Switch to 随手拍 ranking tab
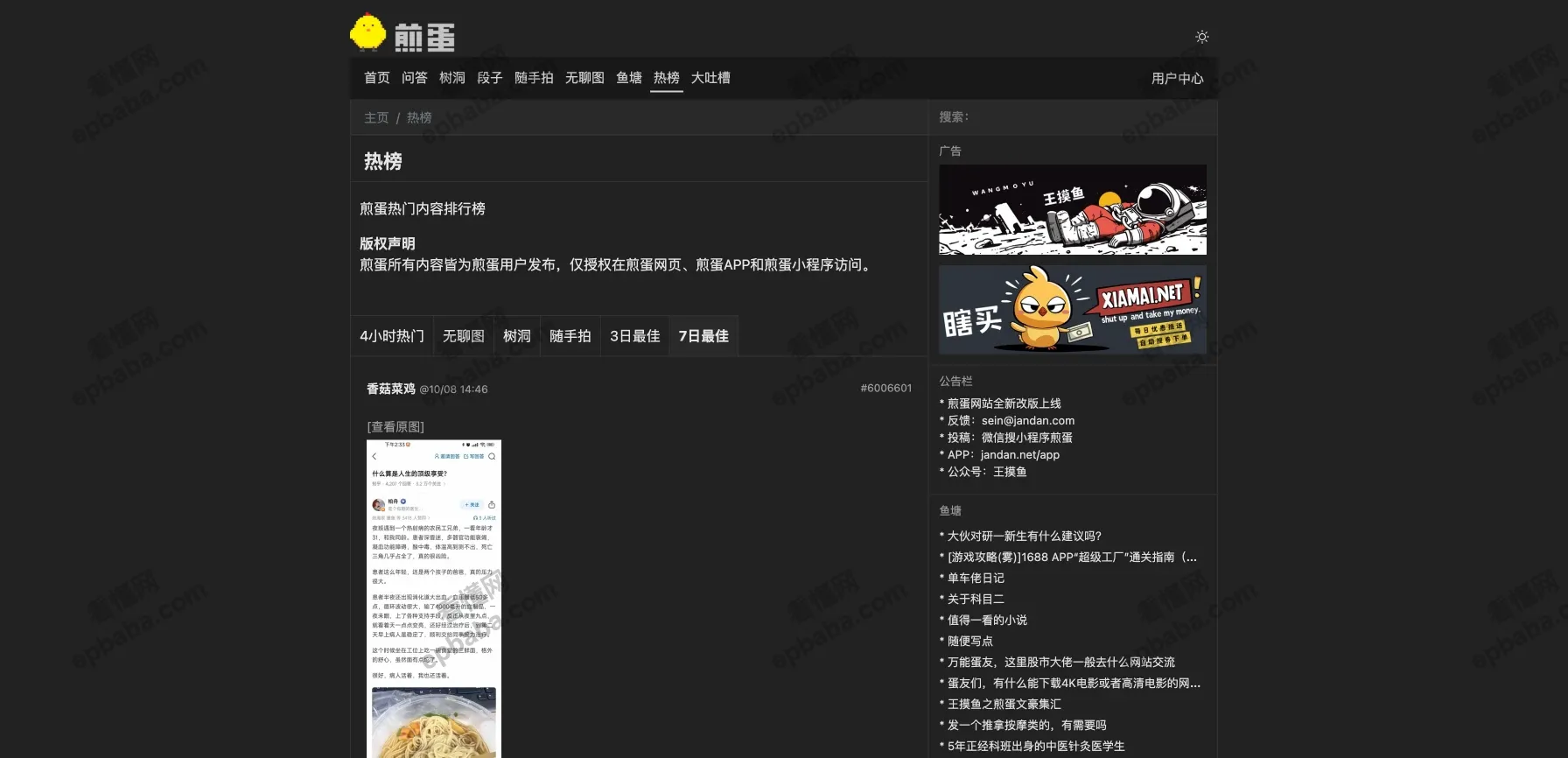The width and height of the screenshot is (1568, 758). click(x=570, y=336)
